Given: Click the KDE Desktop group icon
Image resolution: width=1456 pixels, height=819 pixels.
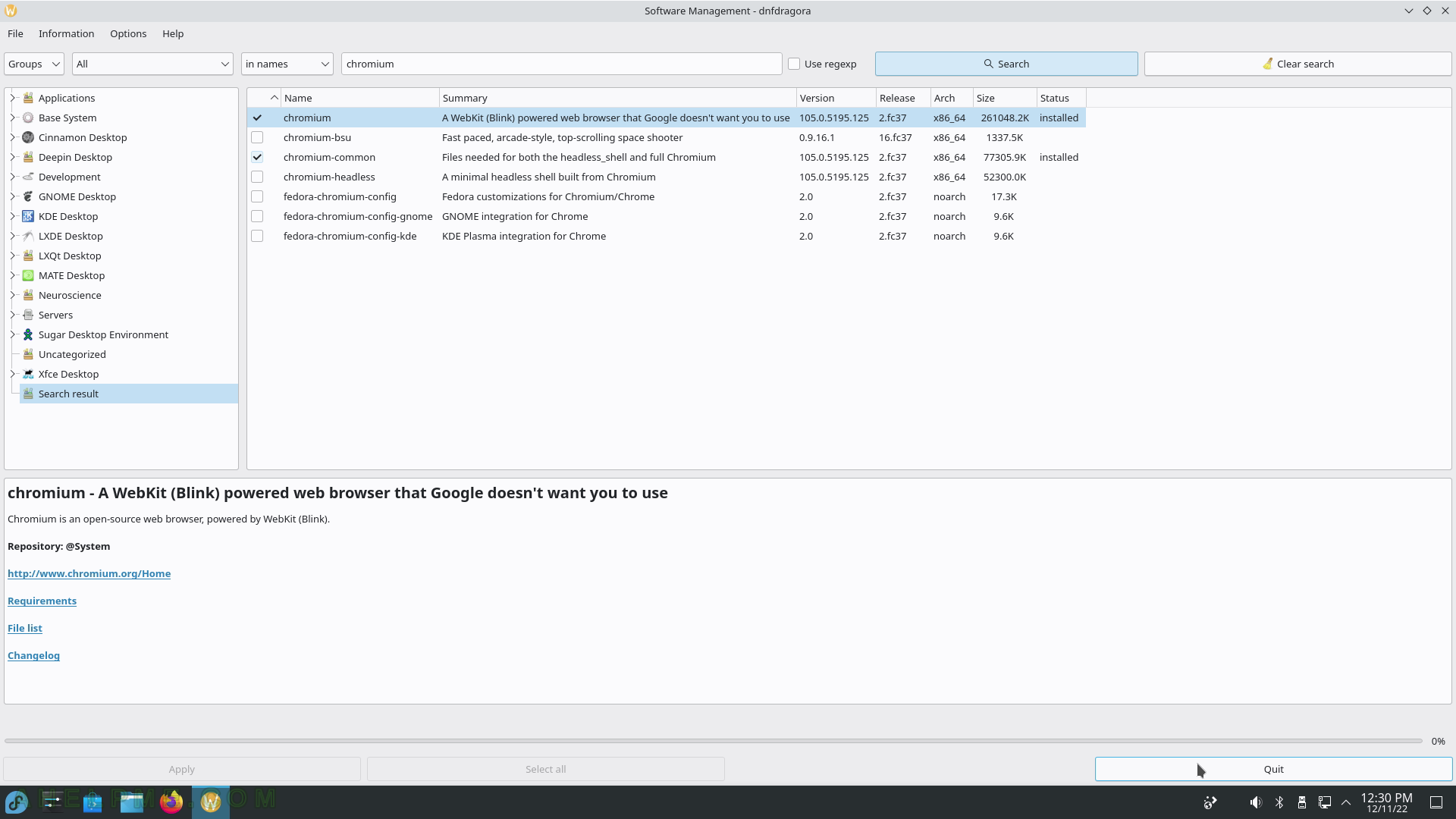Looking at the screenshot, I should (x=28, y=216).
